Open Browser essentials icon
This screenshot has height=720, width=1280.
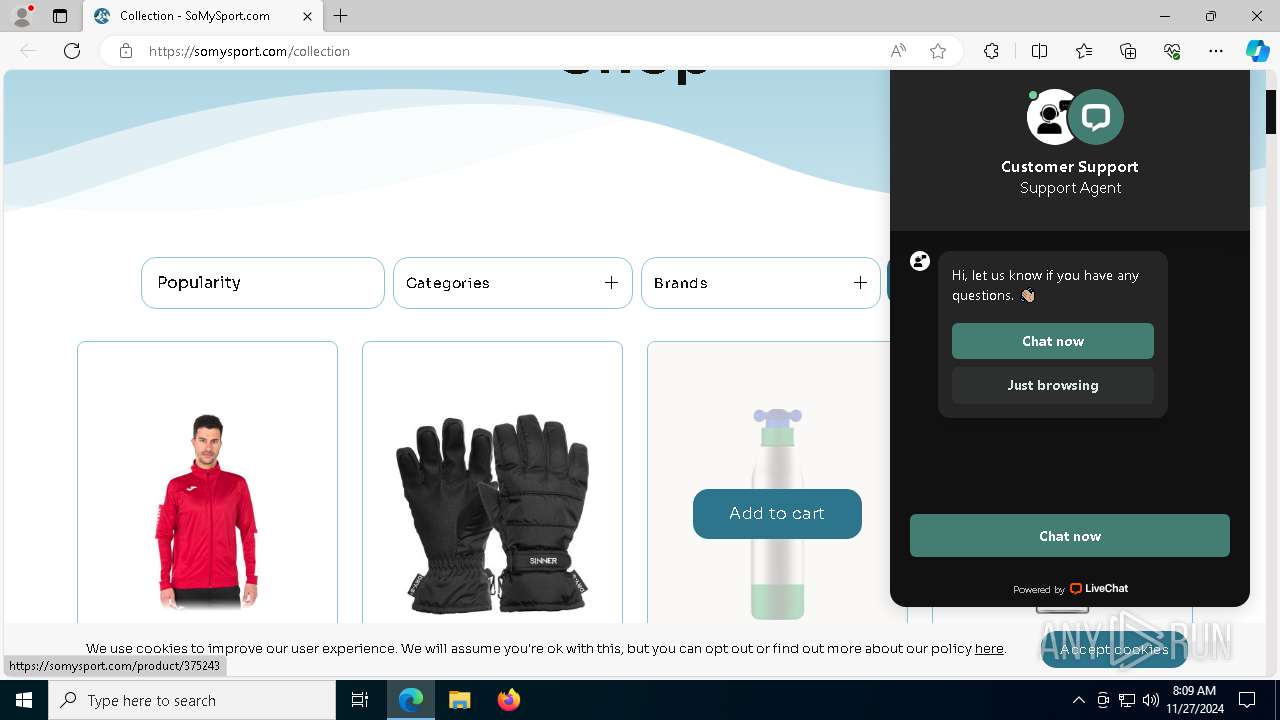point(1172,51)
